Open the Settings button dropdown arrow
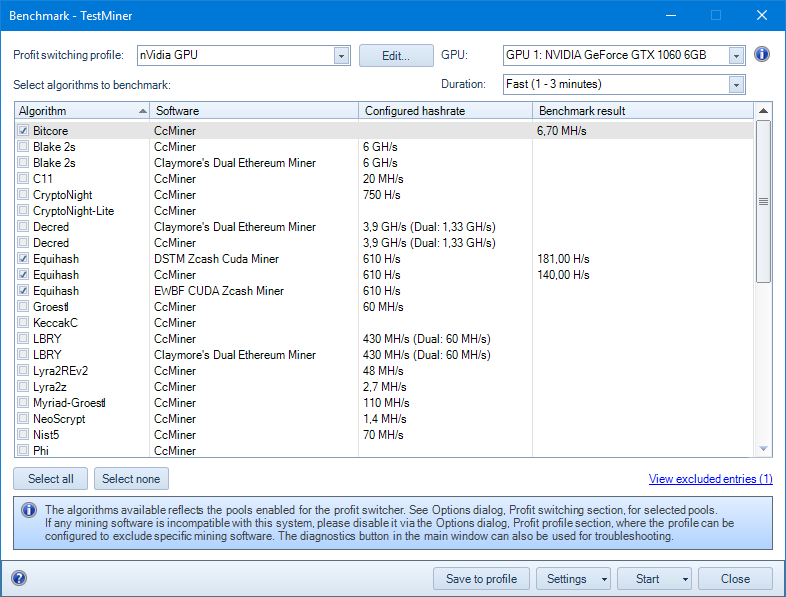Image resolution: width=786 pixels, height=597 pixels. (604, 579)
